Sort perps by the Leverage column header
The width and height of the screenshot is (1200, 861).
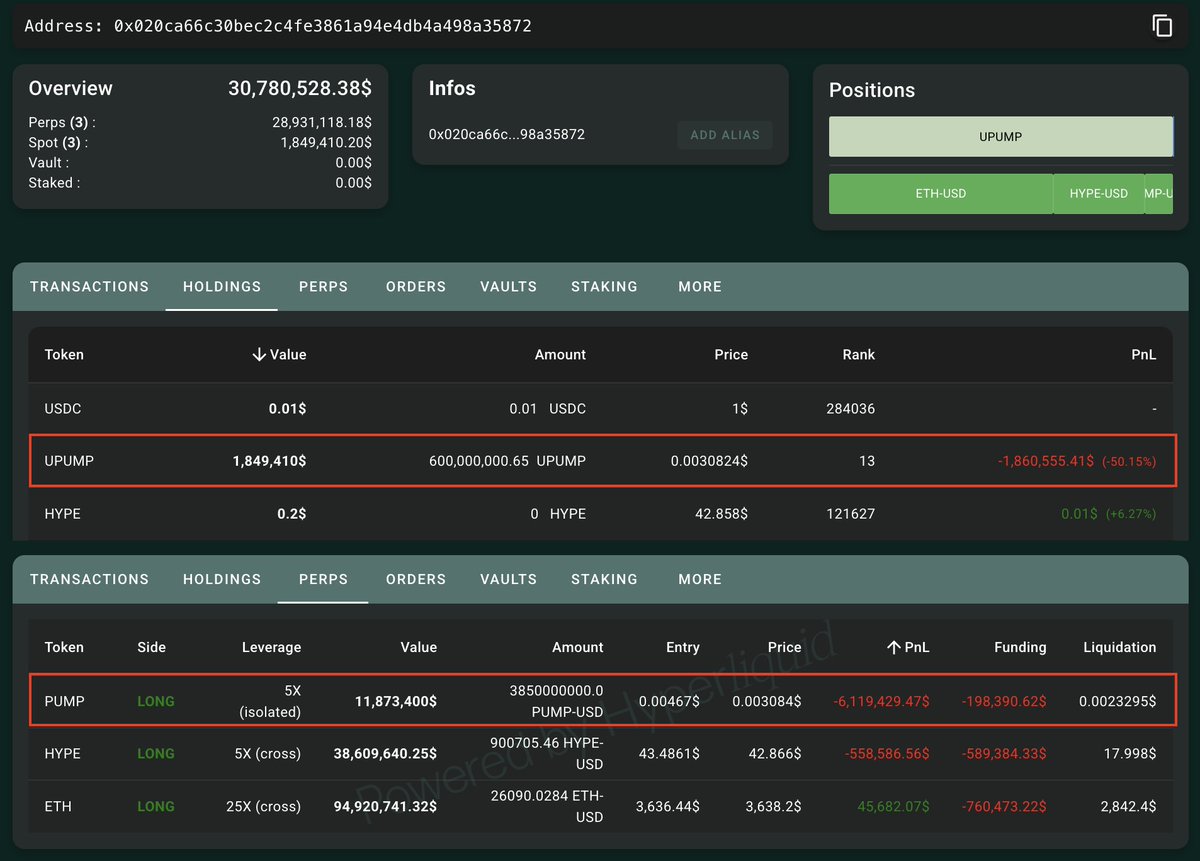point(271,647)
